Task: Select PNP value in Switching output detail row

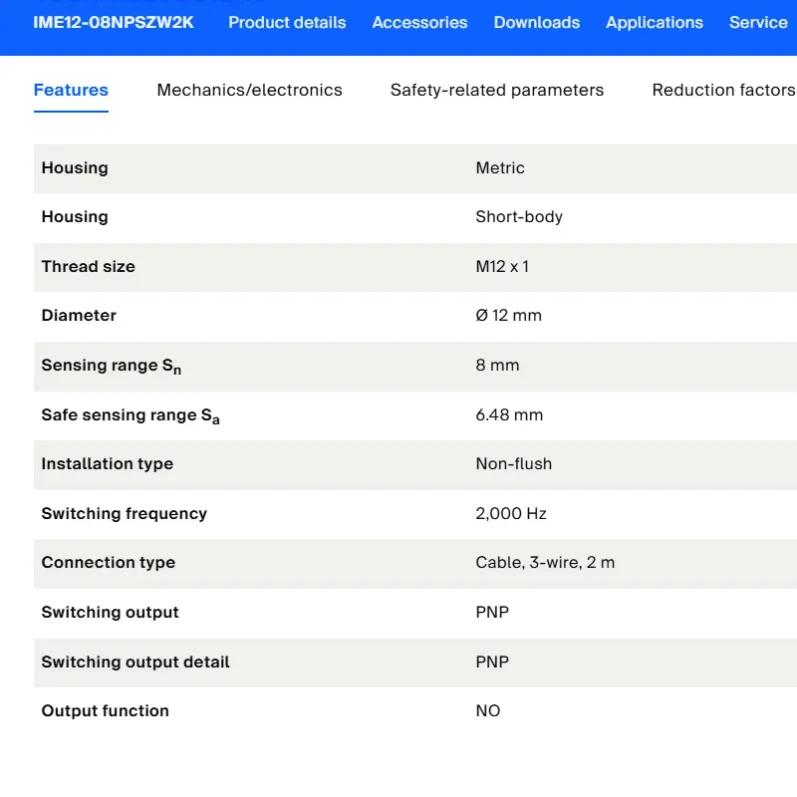Action: pos(492,662)
